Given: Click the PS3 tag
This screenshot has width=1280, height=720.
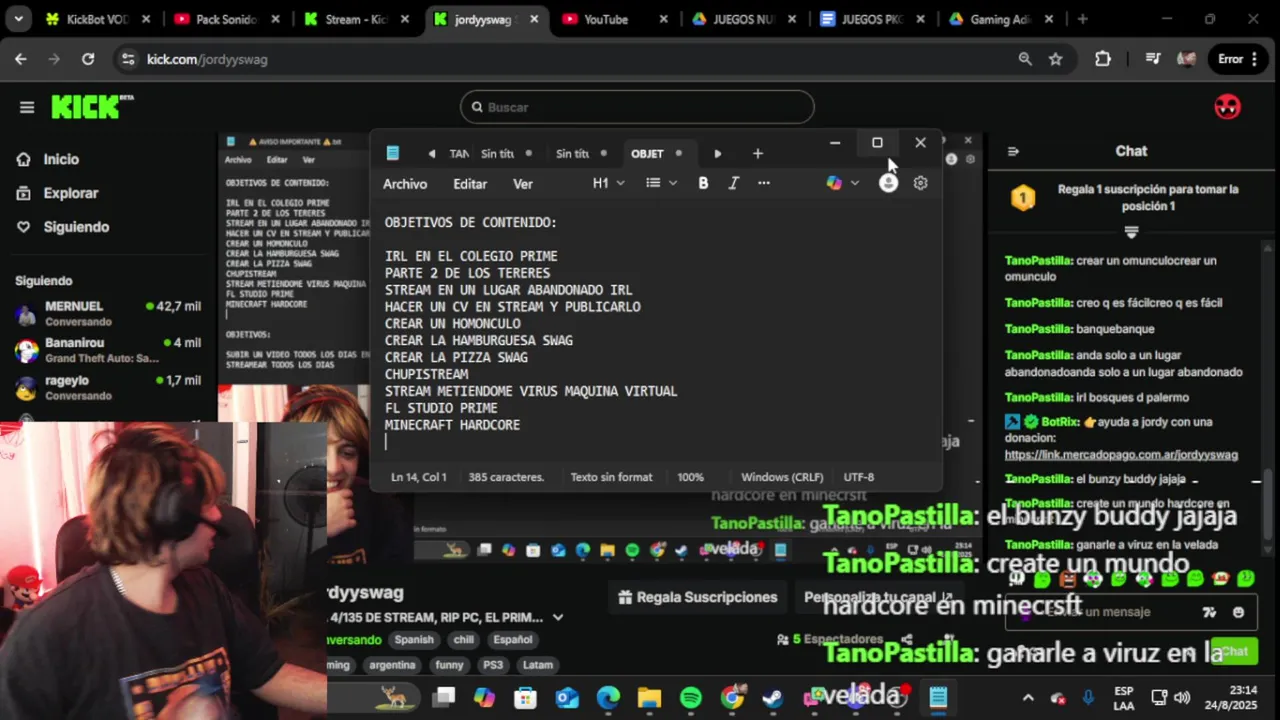Looking at the screenshot, I should pyautogui.click(x=492, y=665).
